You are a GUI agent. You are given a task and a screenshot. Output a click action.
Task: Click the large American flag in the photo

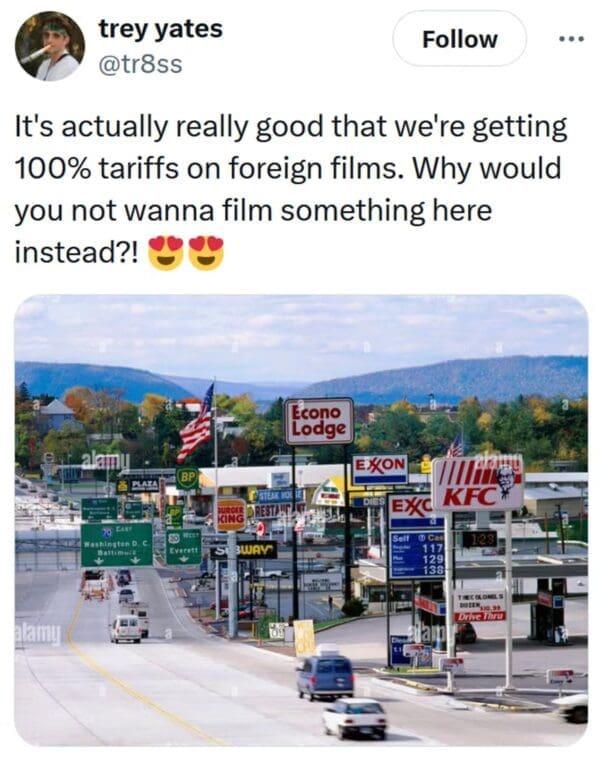(x=196, y=423)
